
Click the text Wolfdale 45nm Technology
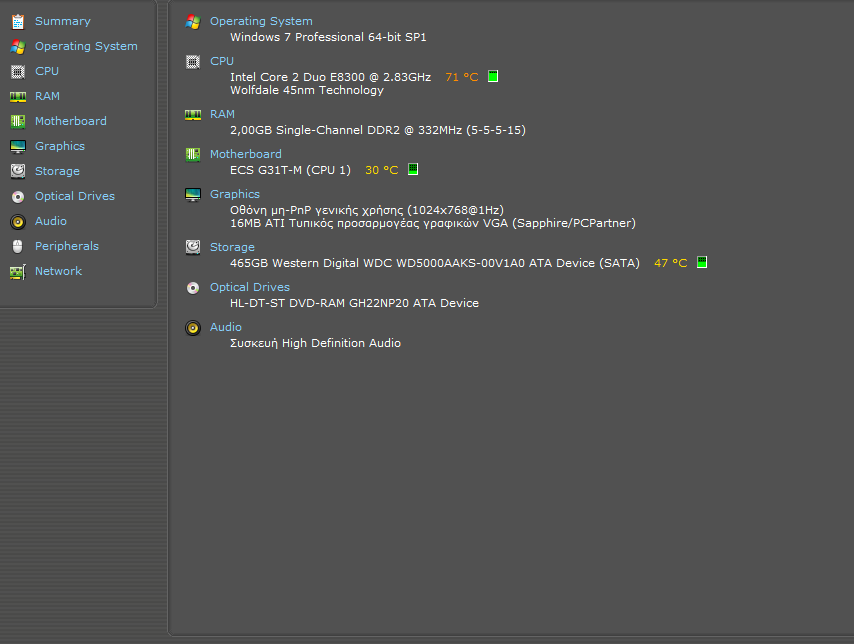[307, 90]
